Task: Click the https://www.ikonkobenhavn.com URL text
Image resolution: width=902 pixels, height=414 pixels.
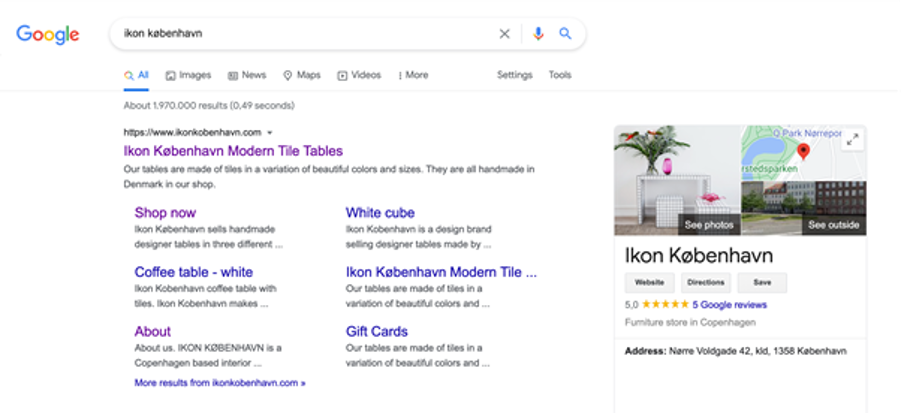Action: pos(193,133)
